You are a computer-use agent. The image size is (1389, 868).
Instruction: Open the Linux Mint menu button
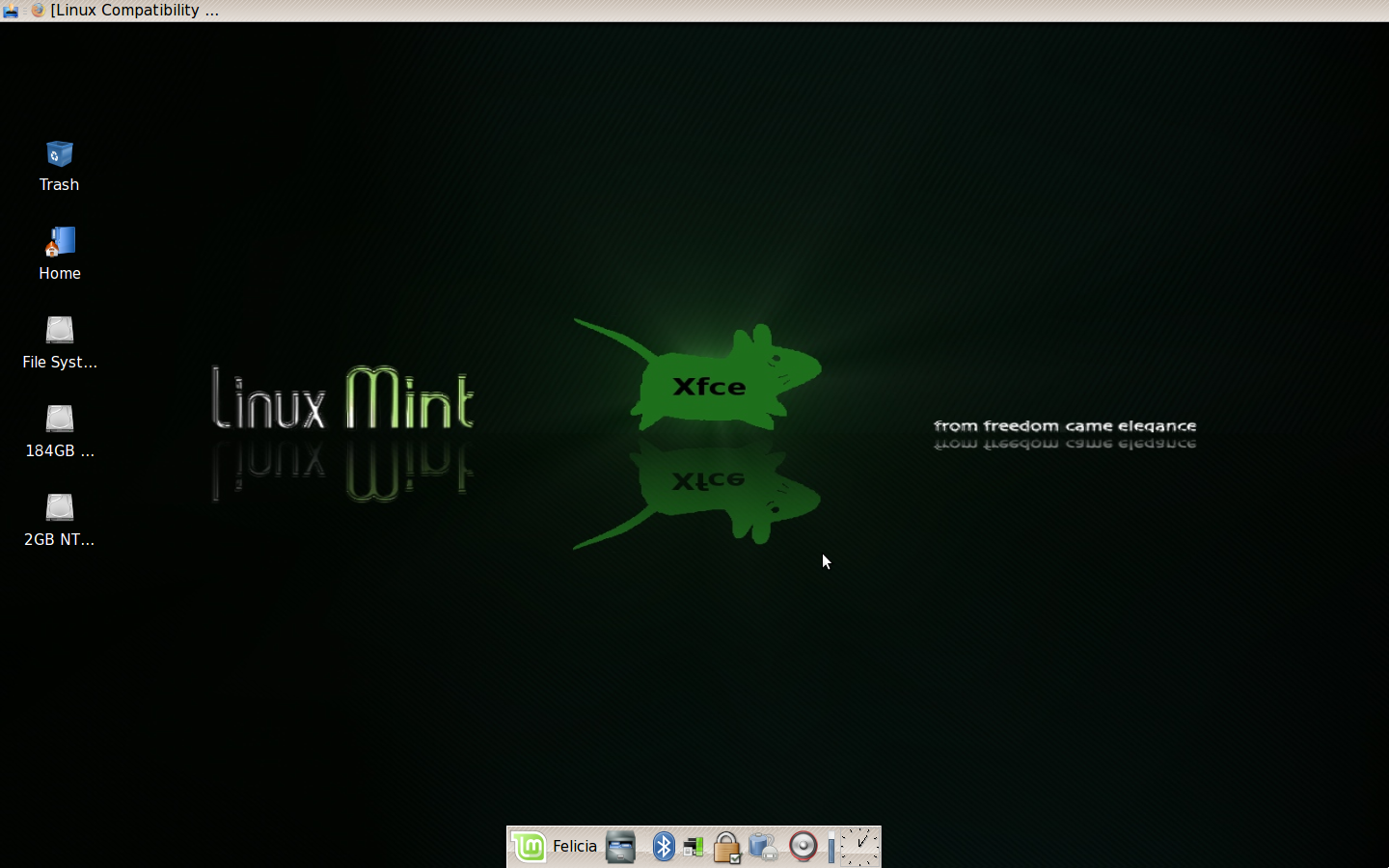529,847
